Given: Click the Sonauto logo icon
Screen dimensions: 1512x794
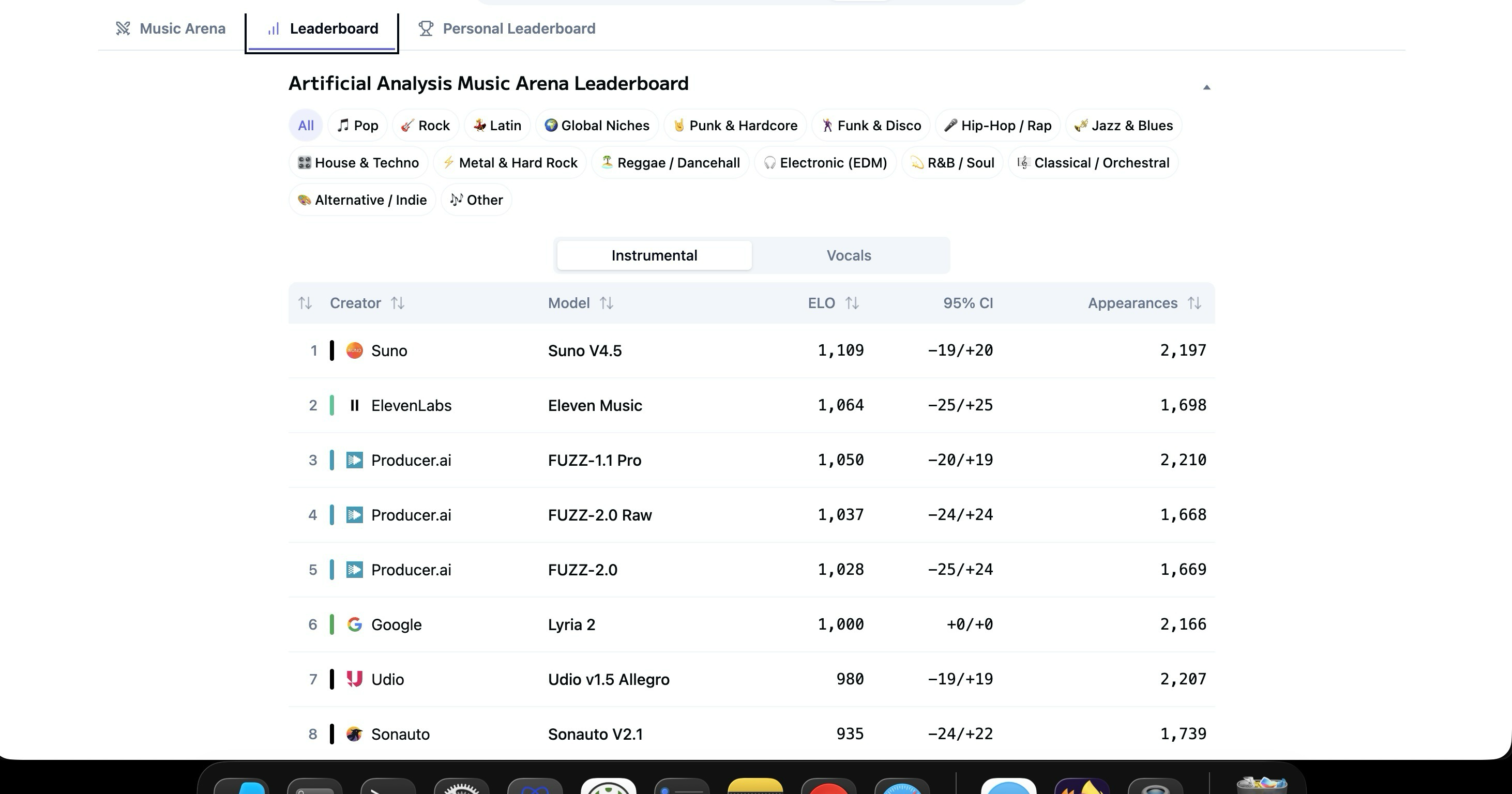Looking at the screenshot, I should (355, 734).
